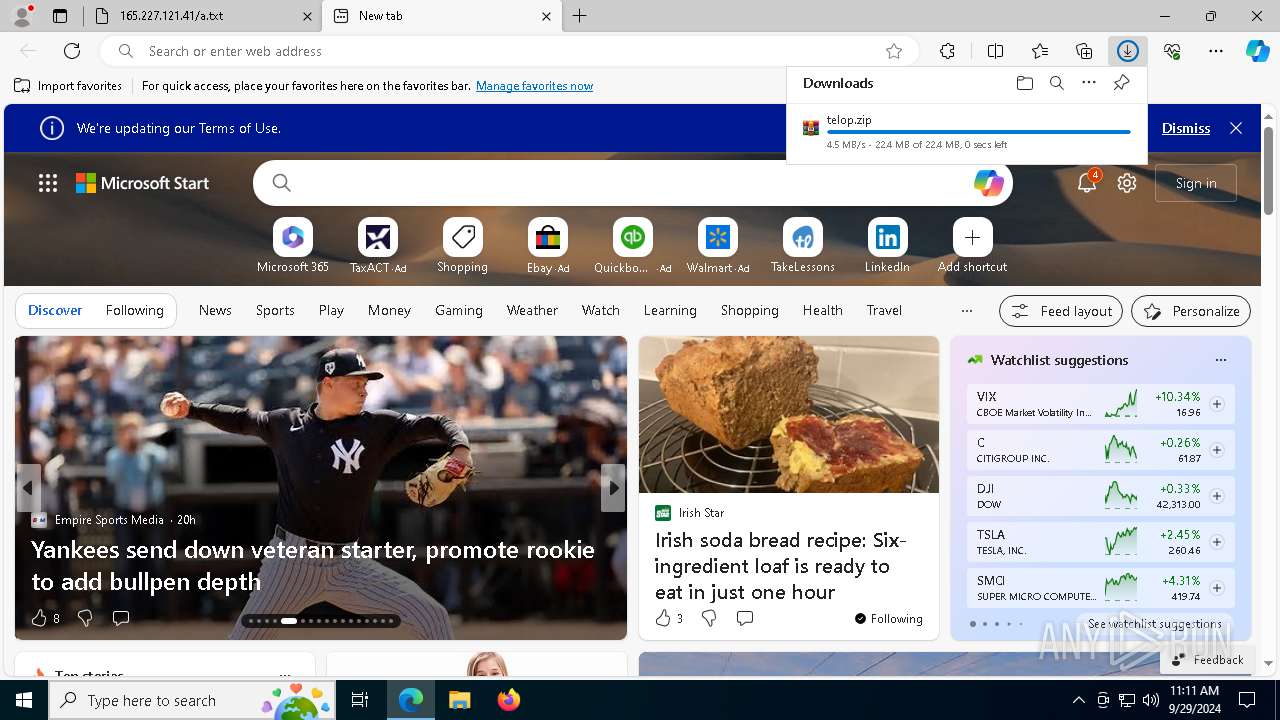1280x720 pixels.
Task: Open Feed layout options
Action: (x=1061, y=311)
